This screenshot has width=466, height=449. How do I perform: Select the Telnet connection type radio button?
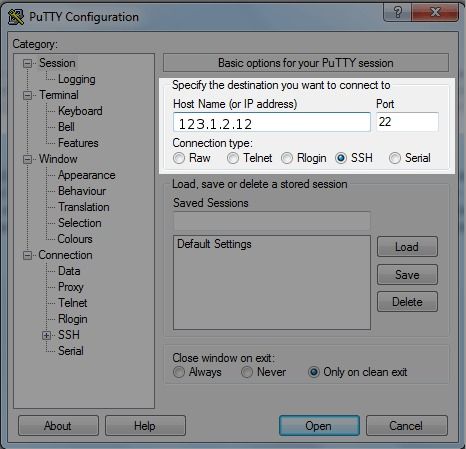[x=233, y=158]
